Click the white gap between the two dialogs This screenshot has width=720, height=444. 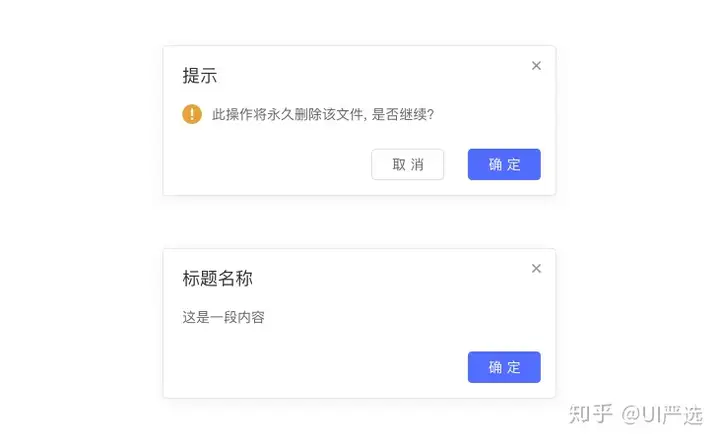359,222
